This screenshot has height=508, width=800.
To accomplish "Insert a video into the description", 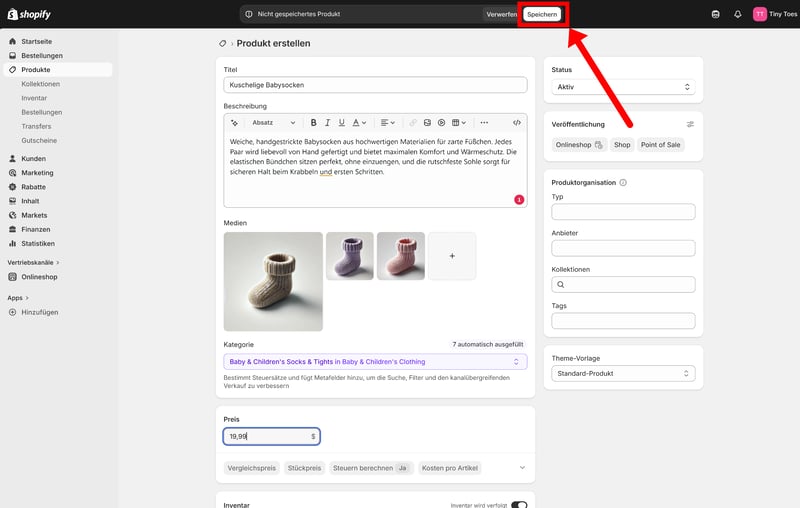I will tap(441, 122).
